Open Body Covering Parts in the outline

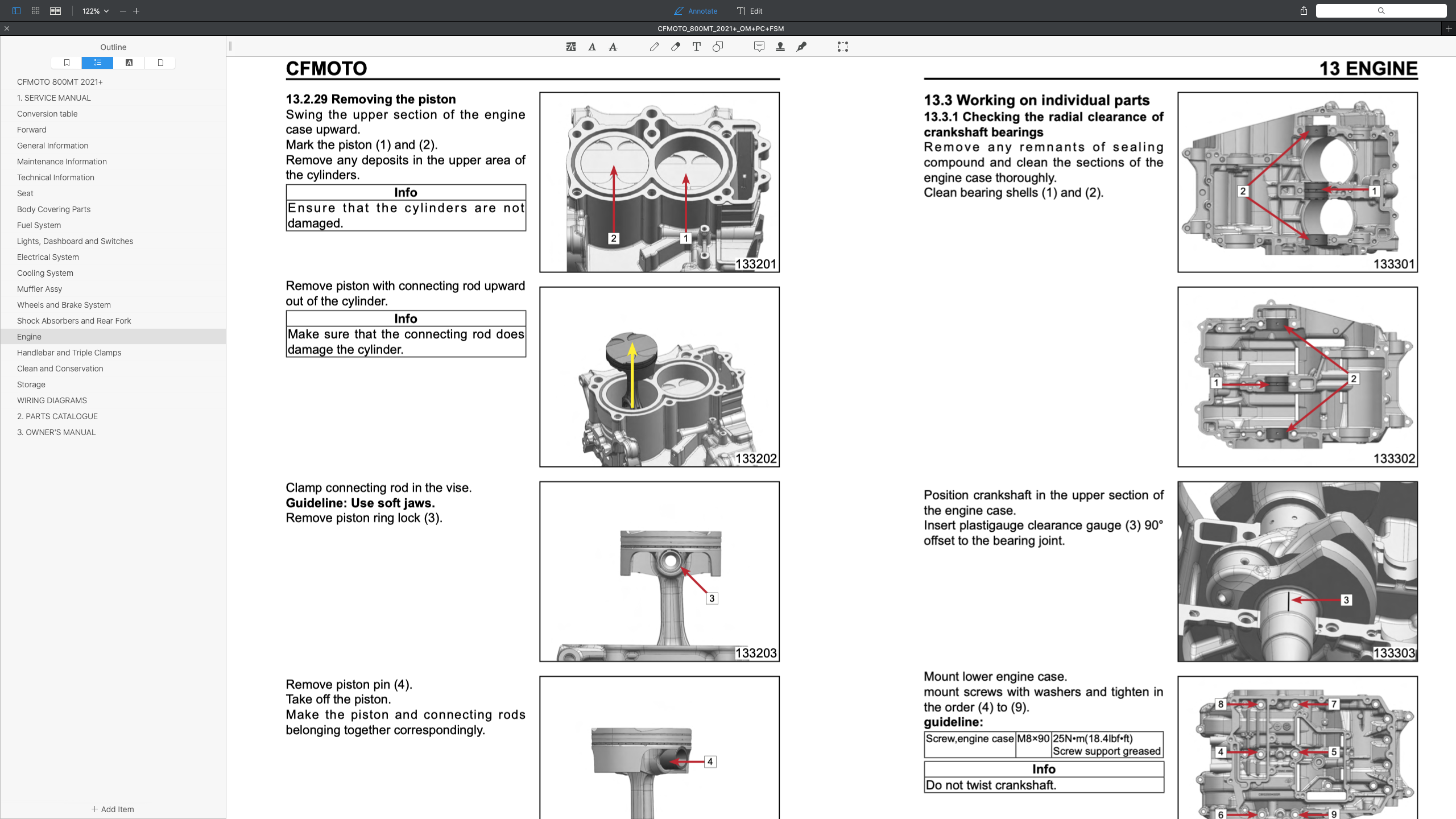(x=53, y=209)
